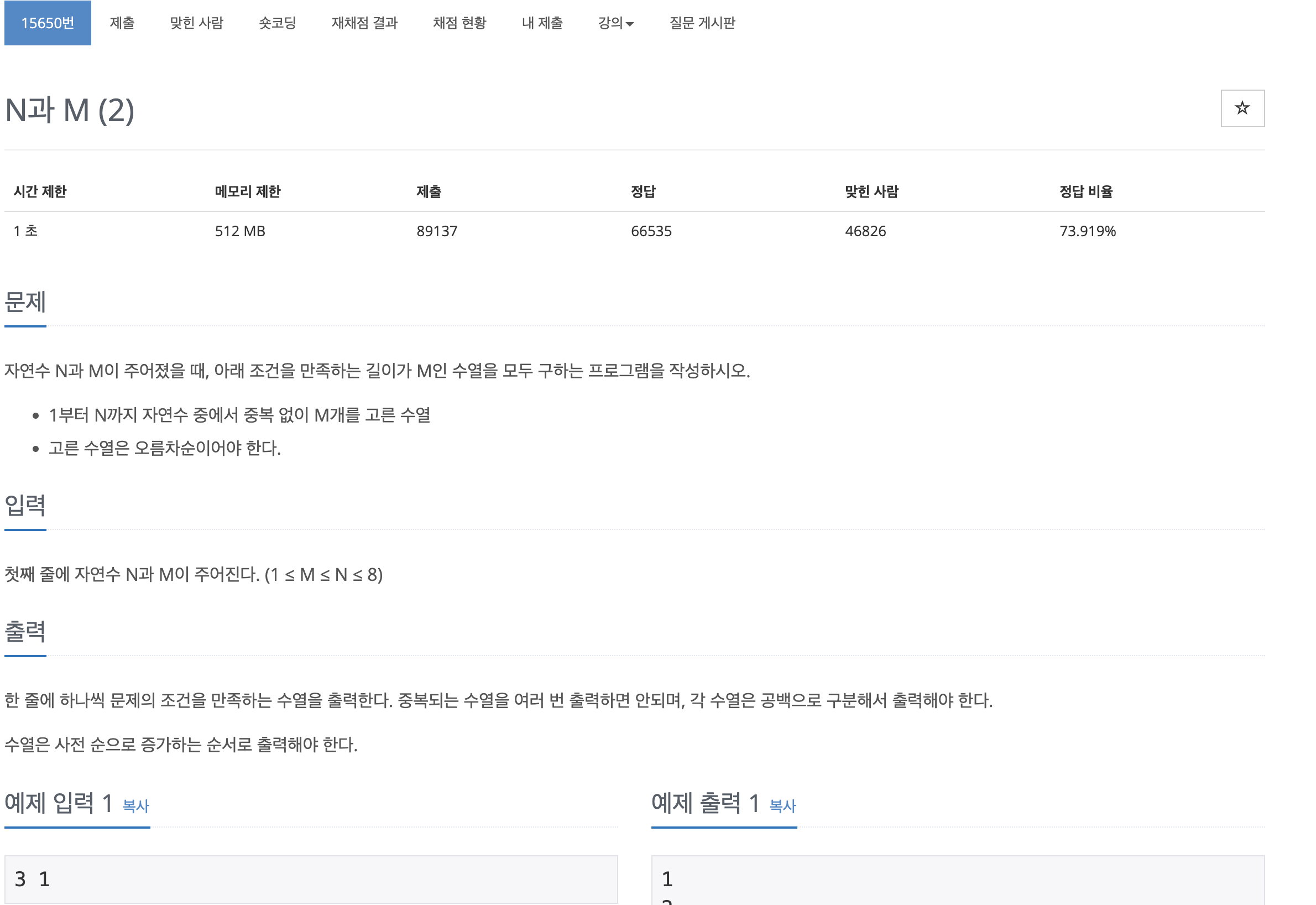Select the problem title N과 M (2)
The image size is (1316, 905).
(x=70, y=110)
